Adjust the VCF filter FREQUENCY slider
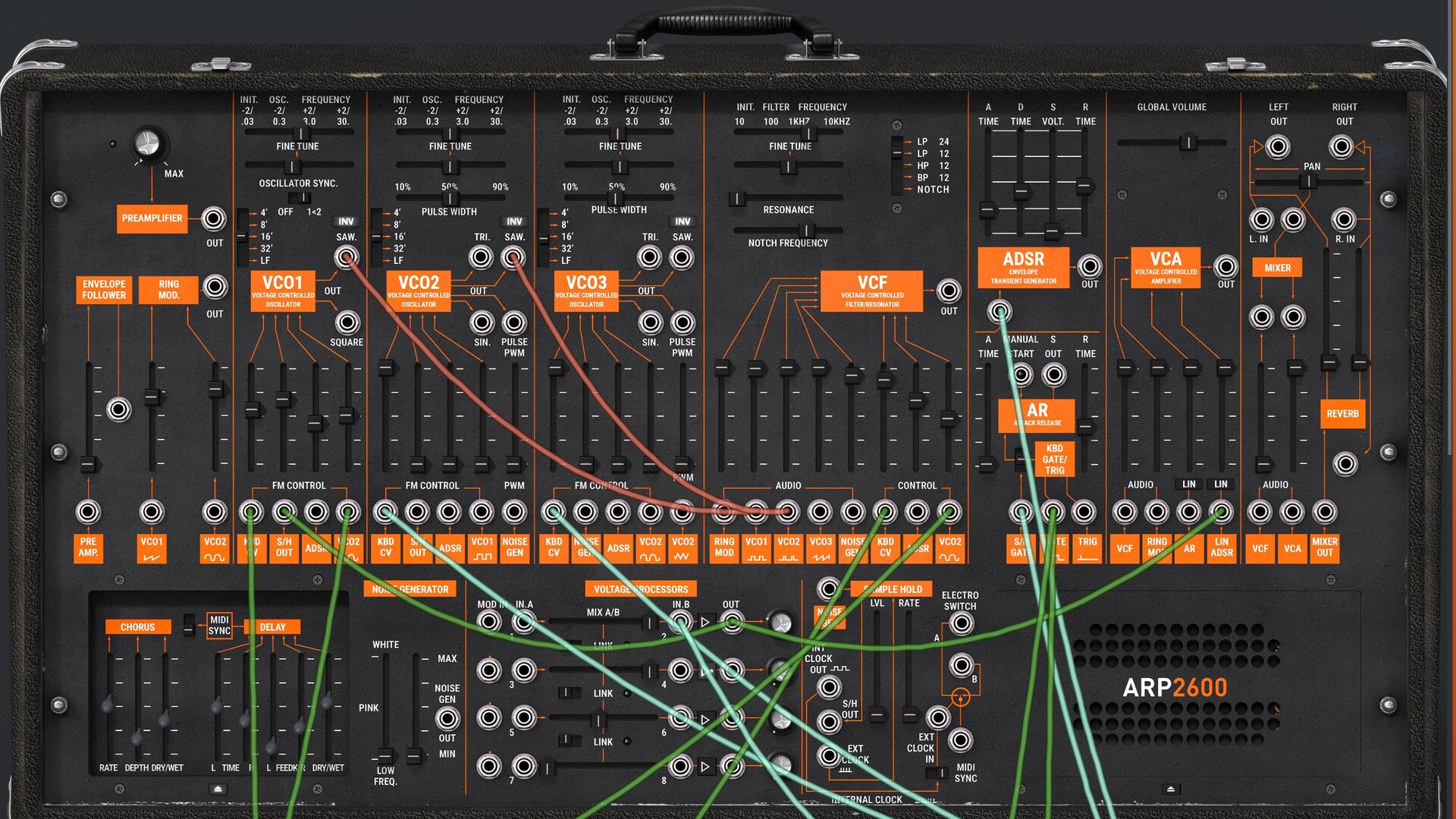Viewport: 1456px width, 819px height. [808, 134]
